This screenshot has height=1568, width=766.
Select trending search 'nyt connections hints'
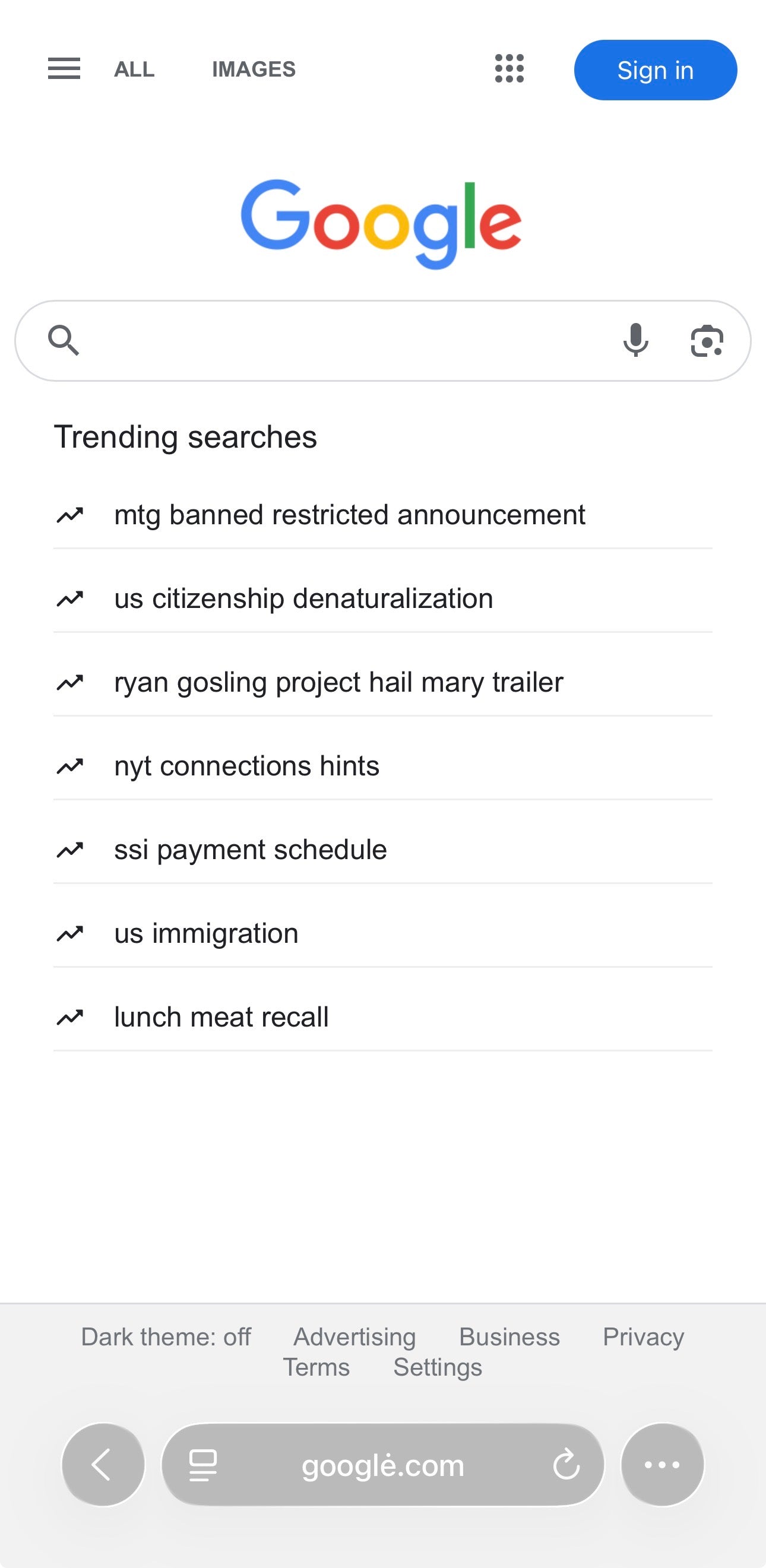tap(246, 766)
